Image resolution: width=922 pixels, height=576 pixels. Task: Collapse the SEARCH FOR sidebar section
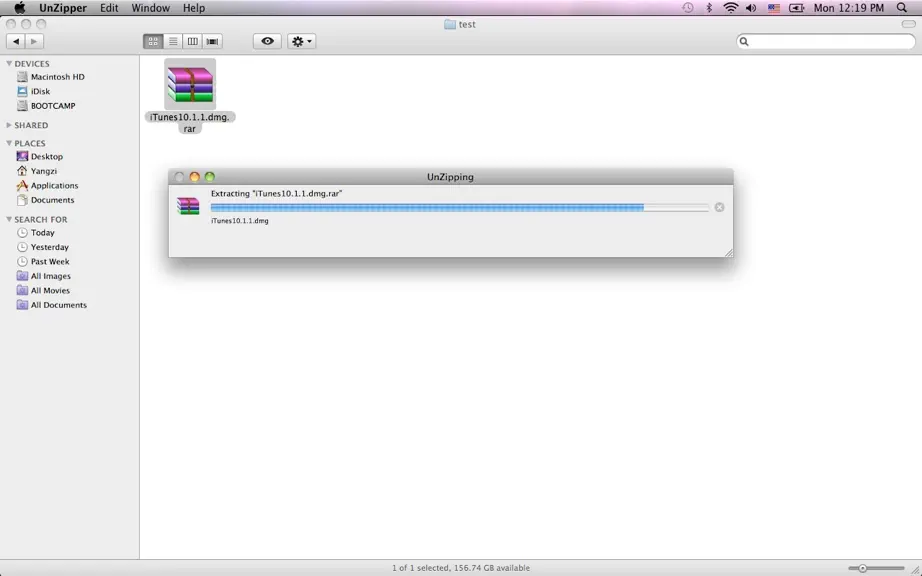pyautogui.click(x=9, y=219)
